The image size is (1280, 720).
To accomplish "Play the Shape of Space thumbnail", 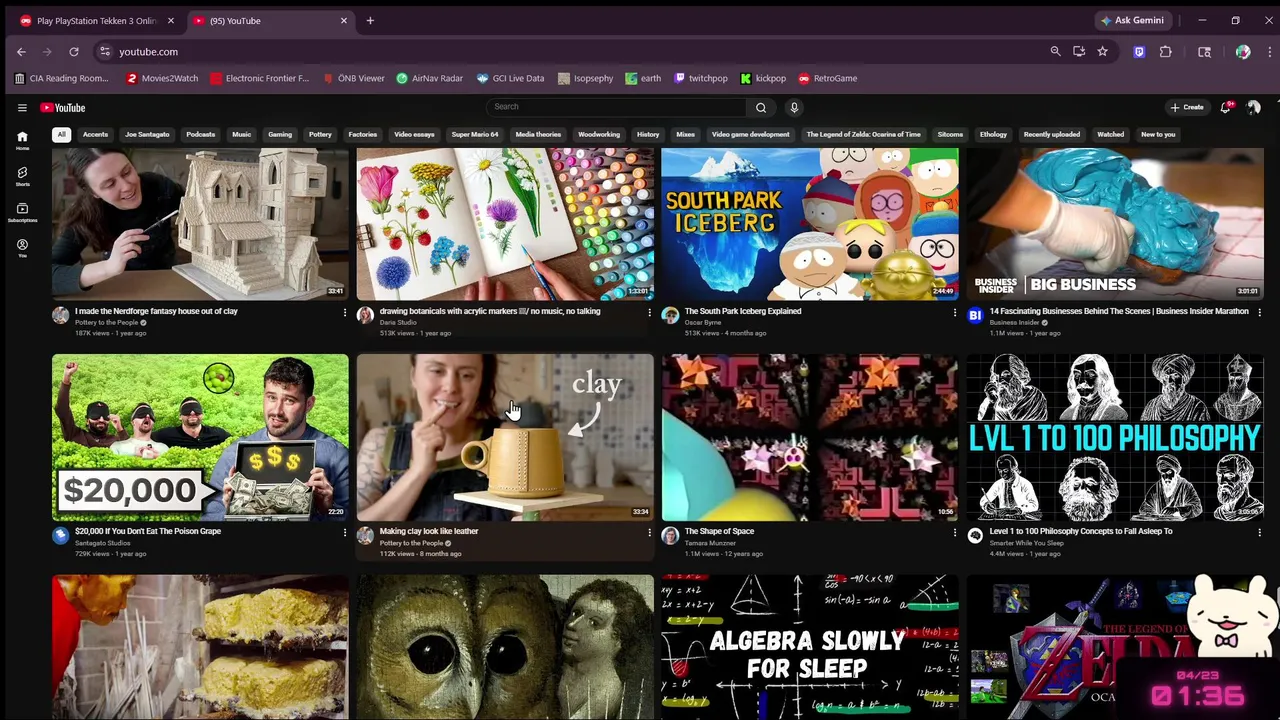I will 810,437.
